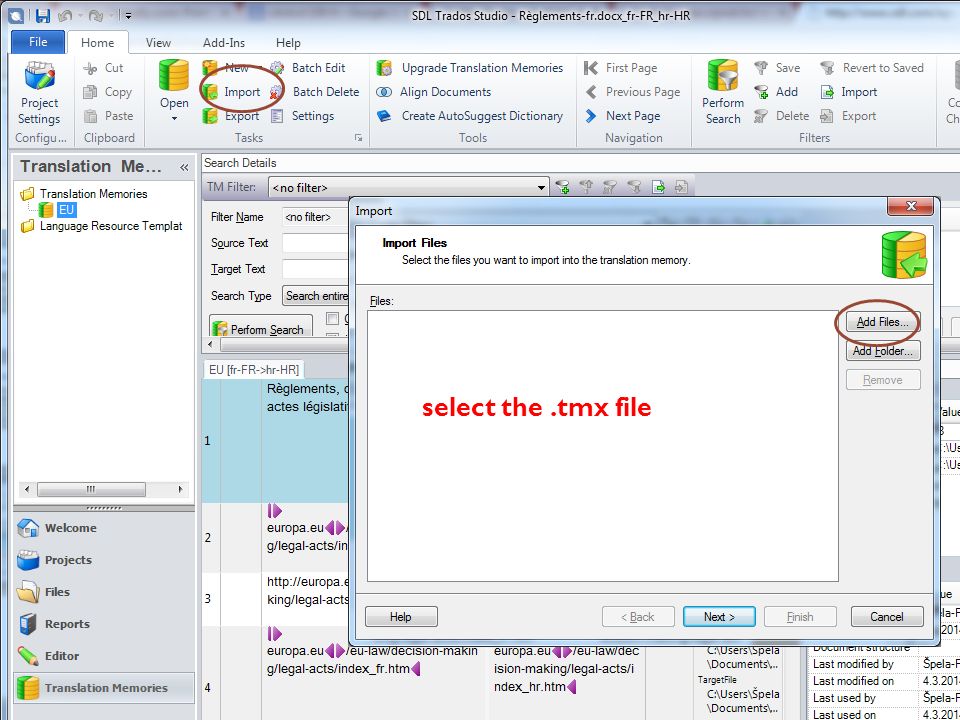This screenshot has height=720, width=960.
Task: Select translation unit row 4
Action: tap(208, 688)
